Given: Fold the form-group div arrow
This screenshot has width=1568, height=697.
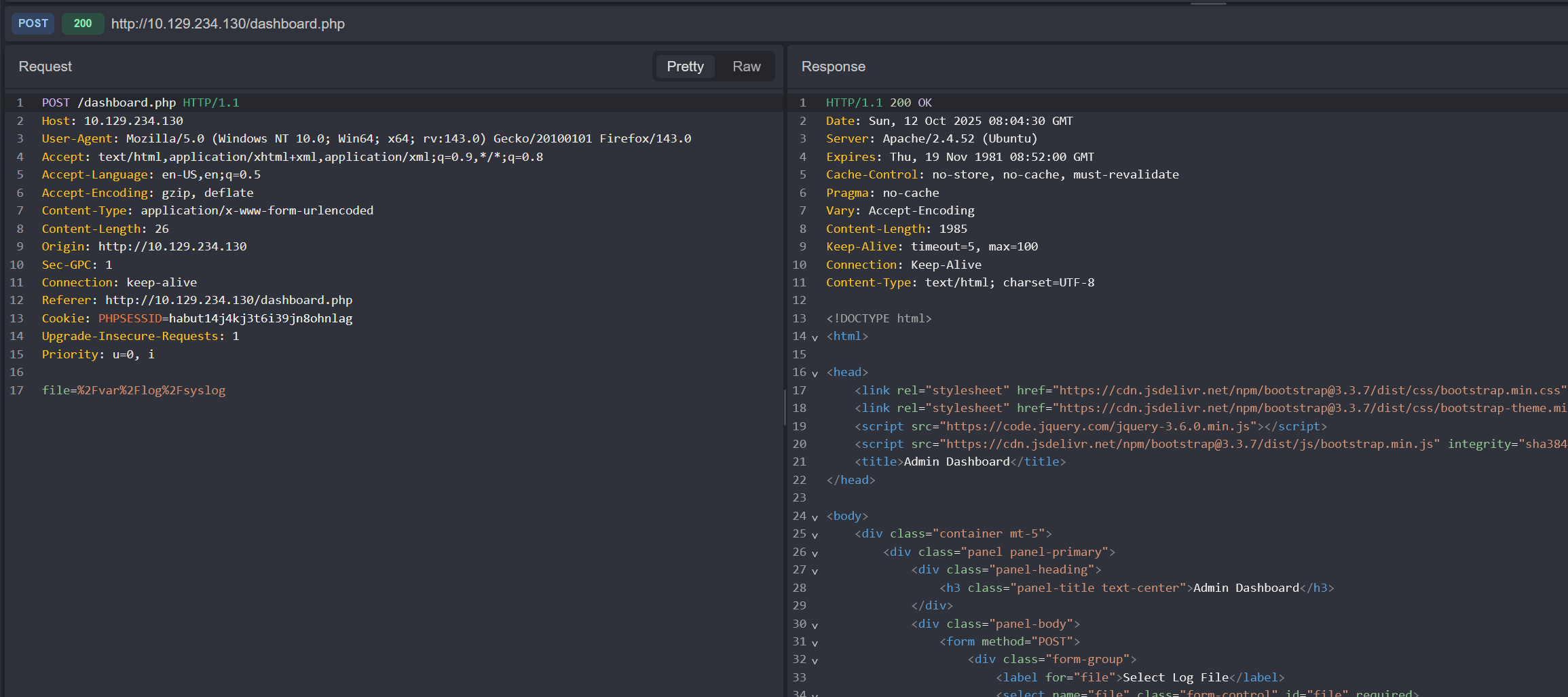Looking at the screenshot, I should coord(815,660).
